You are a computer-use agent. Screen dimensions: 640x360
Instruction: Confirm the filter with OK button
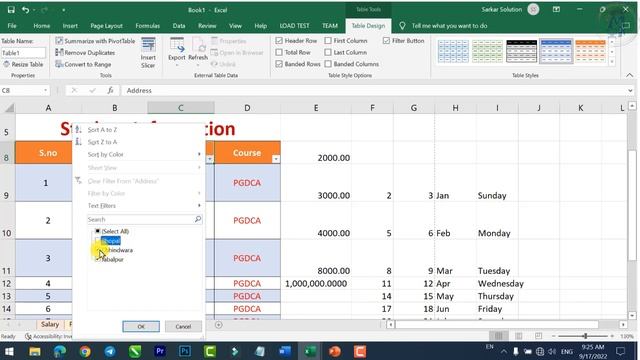tap(141, 326)
